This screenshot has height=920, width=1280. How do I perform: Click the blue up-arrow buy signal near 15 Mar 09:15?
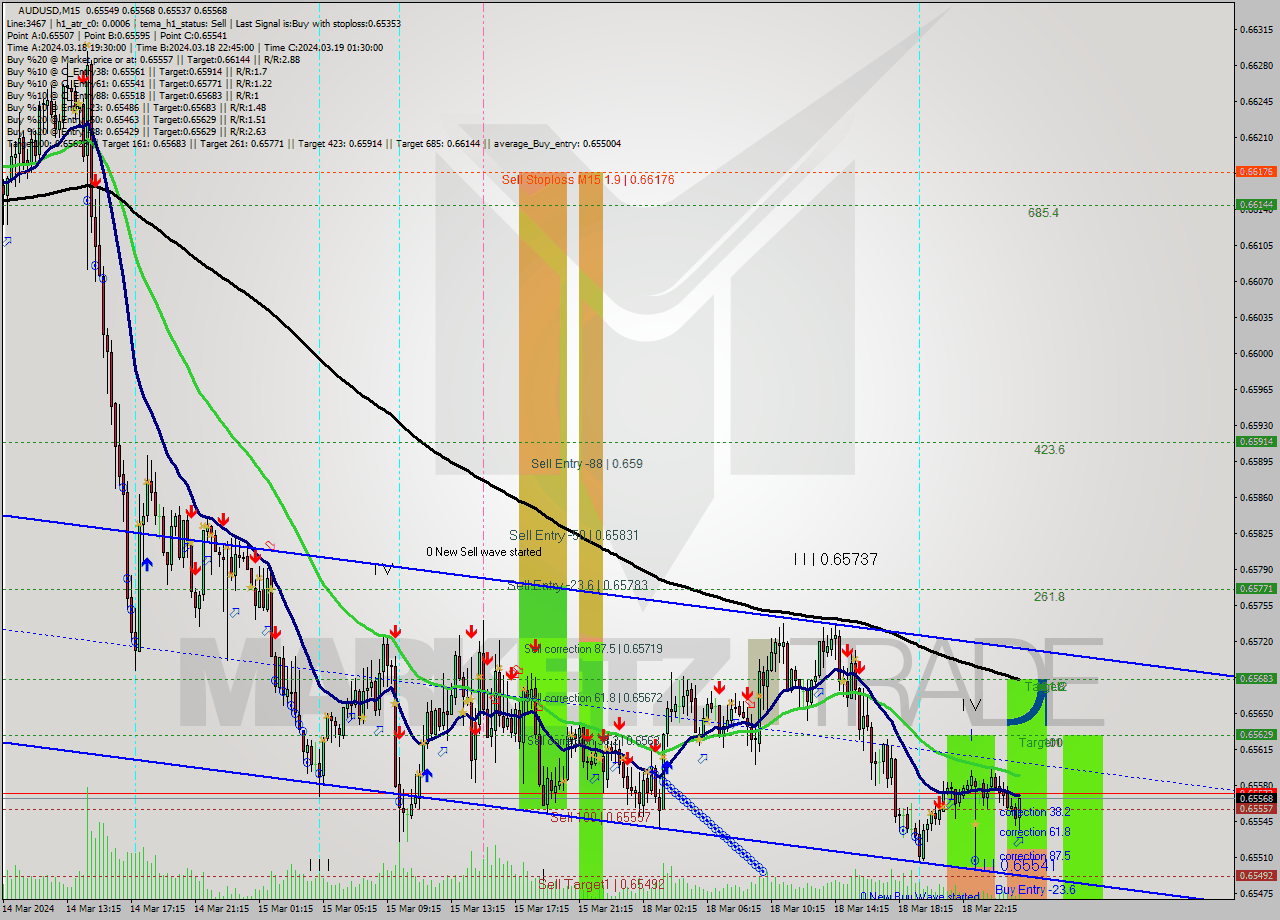pyautogui.click(x=427, y=775)
